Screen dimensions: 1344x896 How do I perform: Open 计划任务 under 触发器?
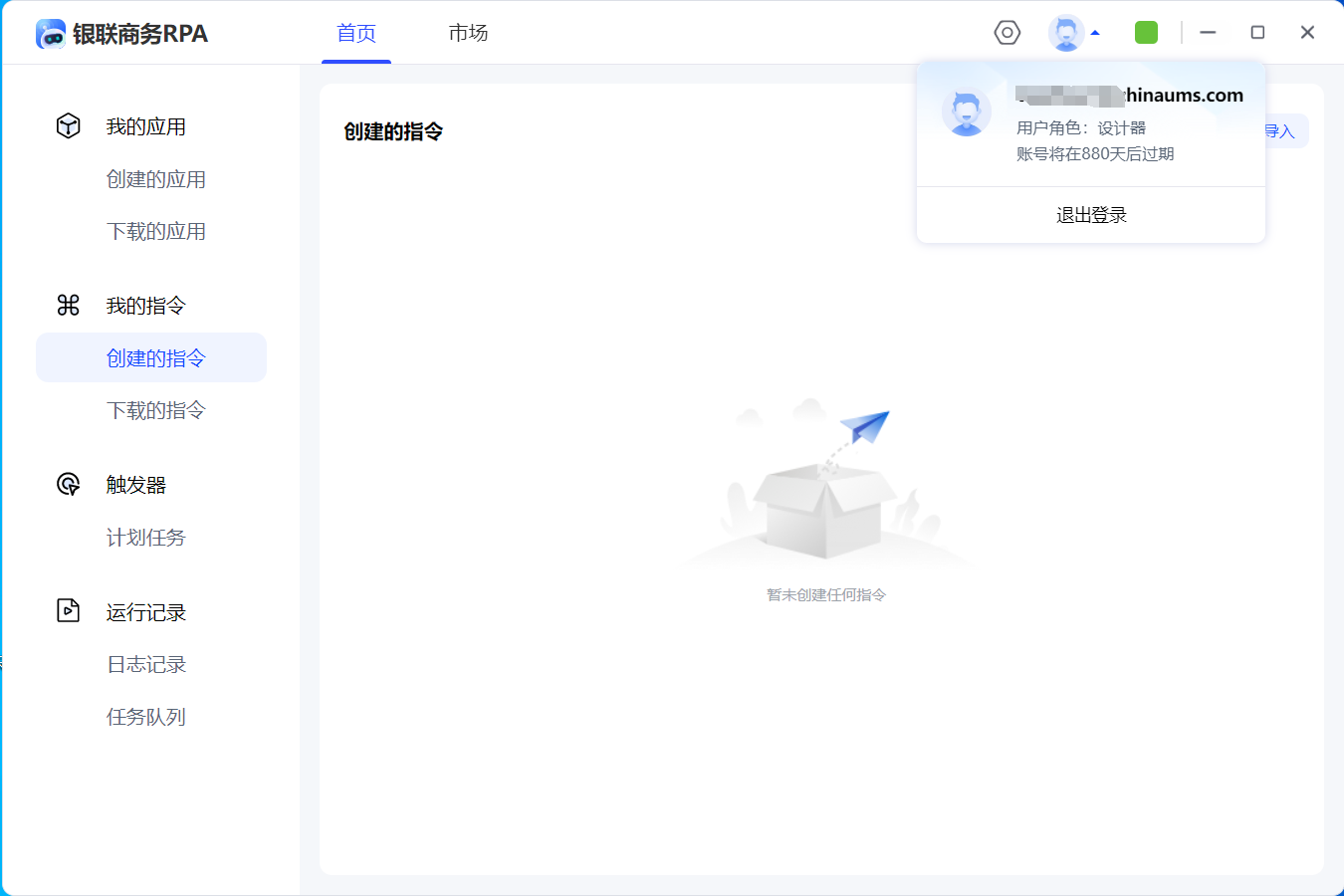146,538
